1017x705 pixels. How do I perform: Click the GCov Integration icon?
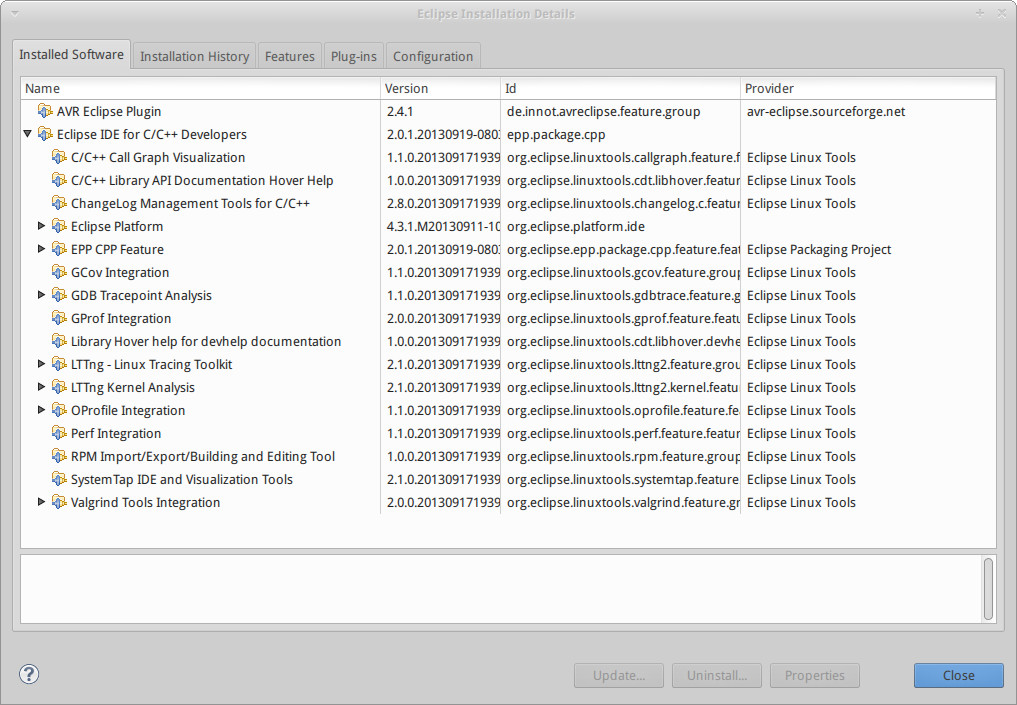[60, 272]
